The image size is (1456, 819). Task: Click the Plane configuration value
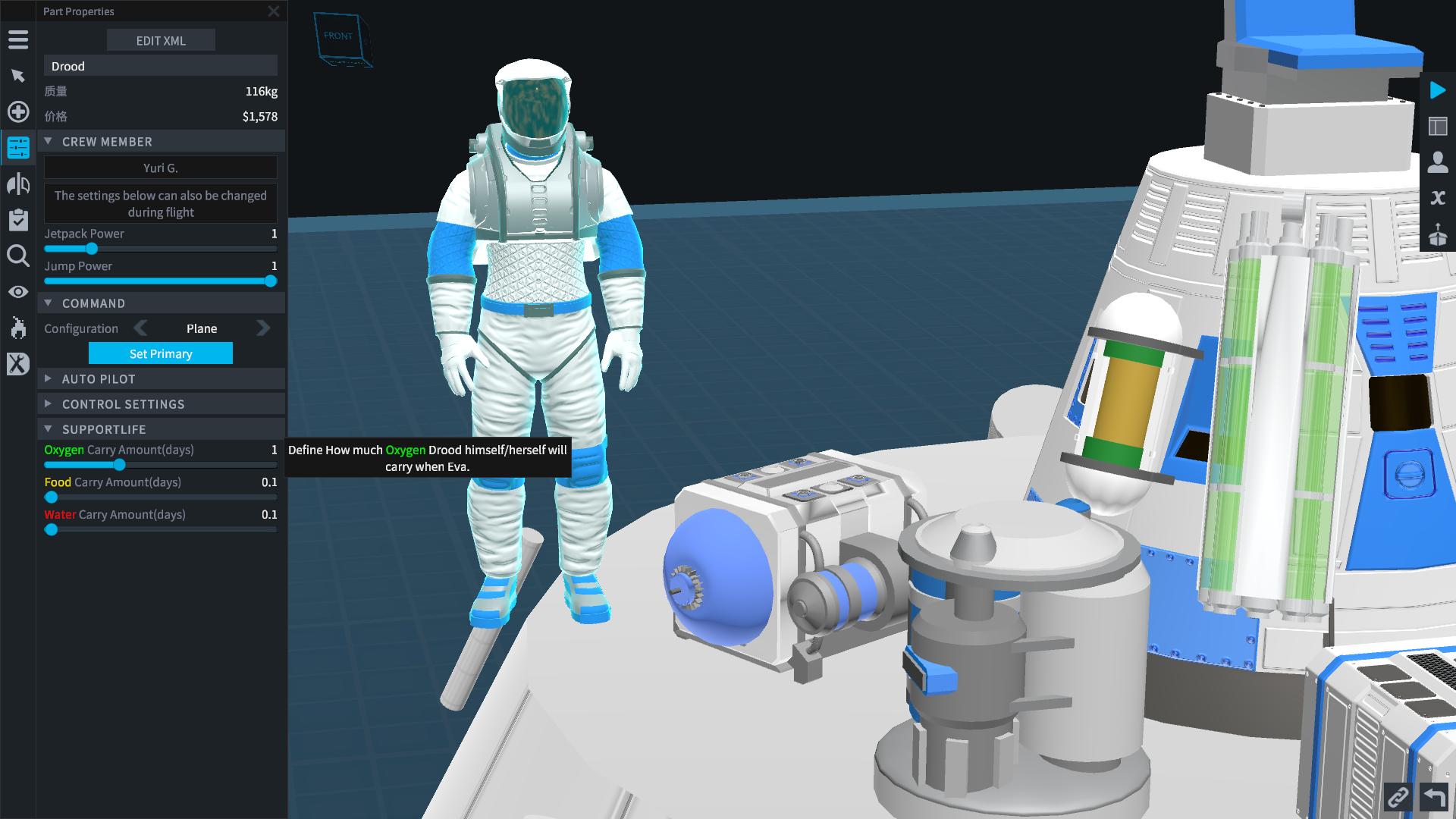(x=202, y=328)
